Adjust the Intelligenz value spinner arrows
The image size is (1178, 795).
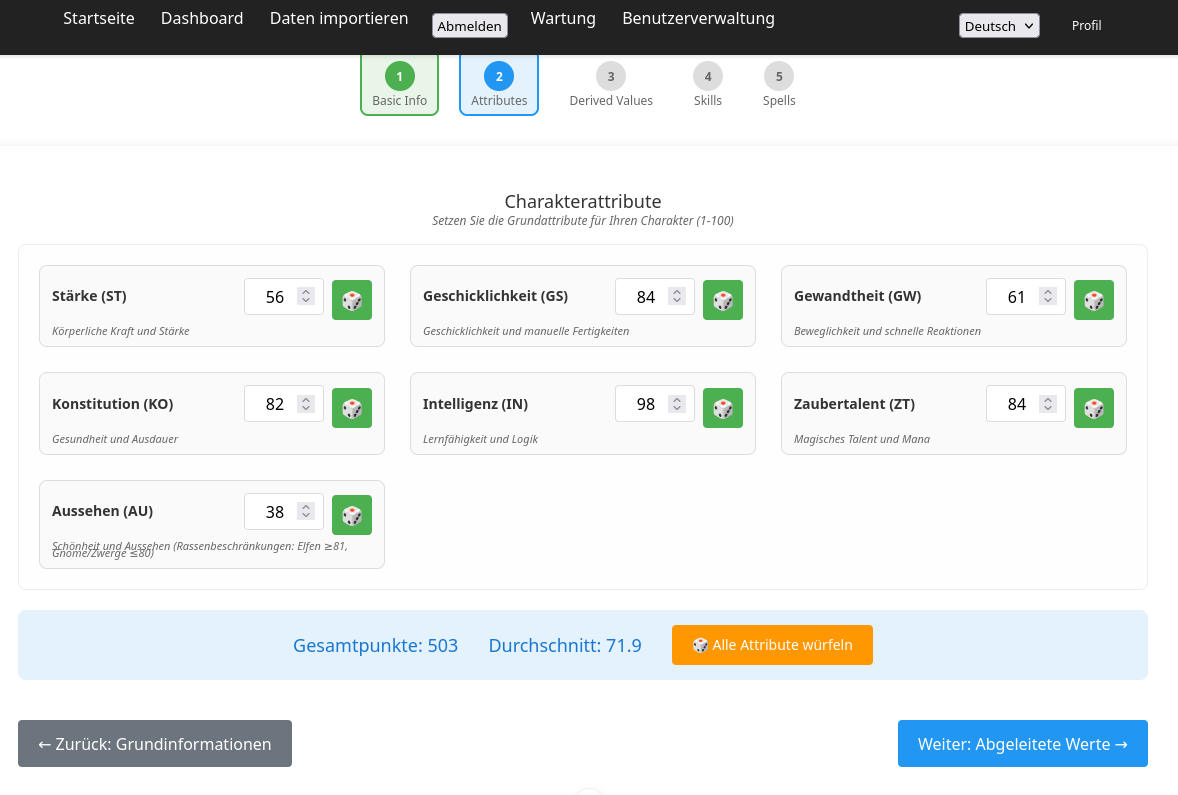pyautogui.click(x=677, y=404)
